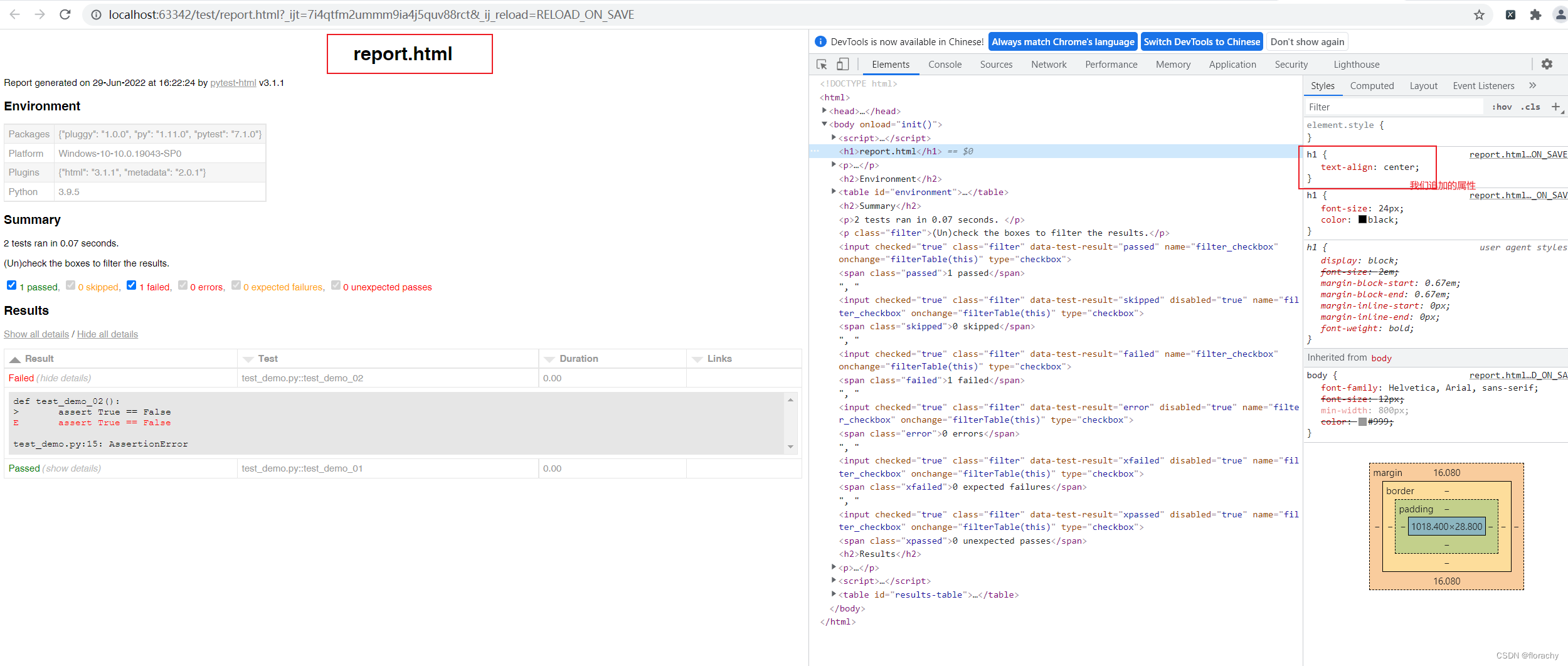Image resolution: width=1568 pixels, height=666 pixels.
Task: Open the Sources tab
Action: pyautogui.click(x=996, y=65)
